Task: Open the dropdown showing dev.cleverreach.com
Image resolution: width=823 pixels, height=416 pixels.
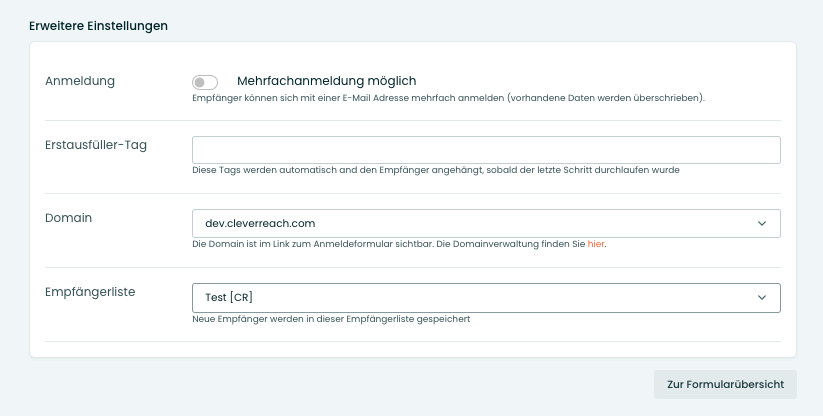Action: [486, 223]
